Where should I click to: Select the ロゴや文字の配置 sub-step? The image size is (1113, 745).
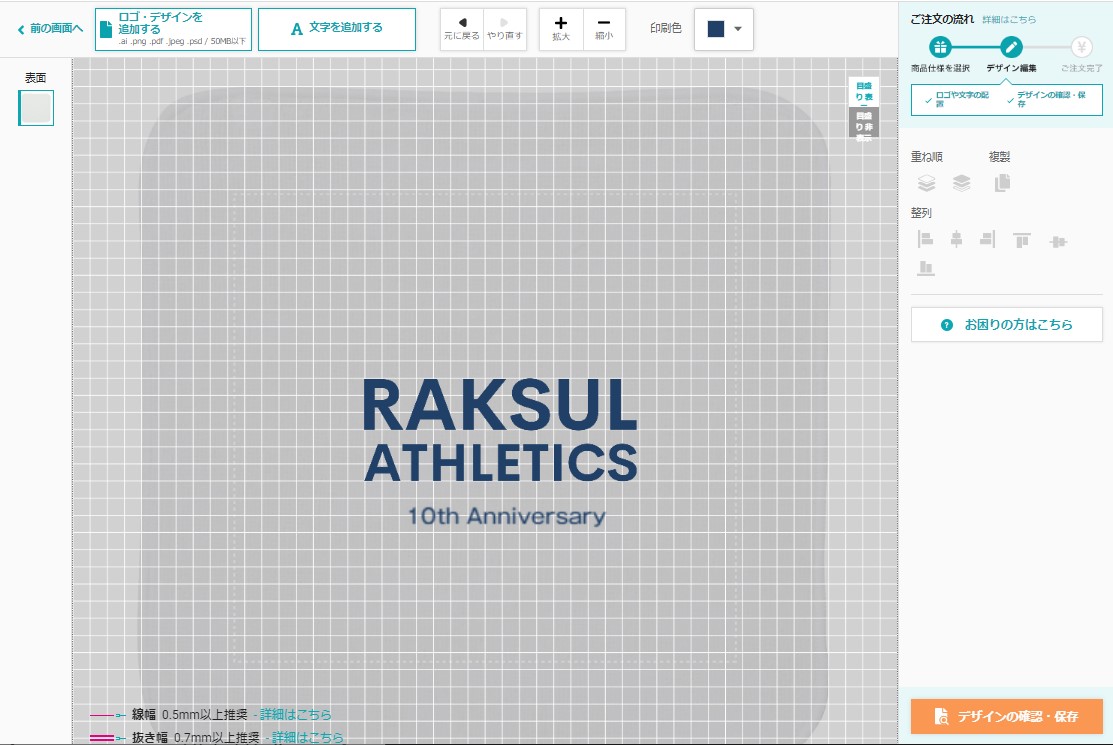(x=958, y=99)
